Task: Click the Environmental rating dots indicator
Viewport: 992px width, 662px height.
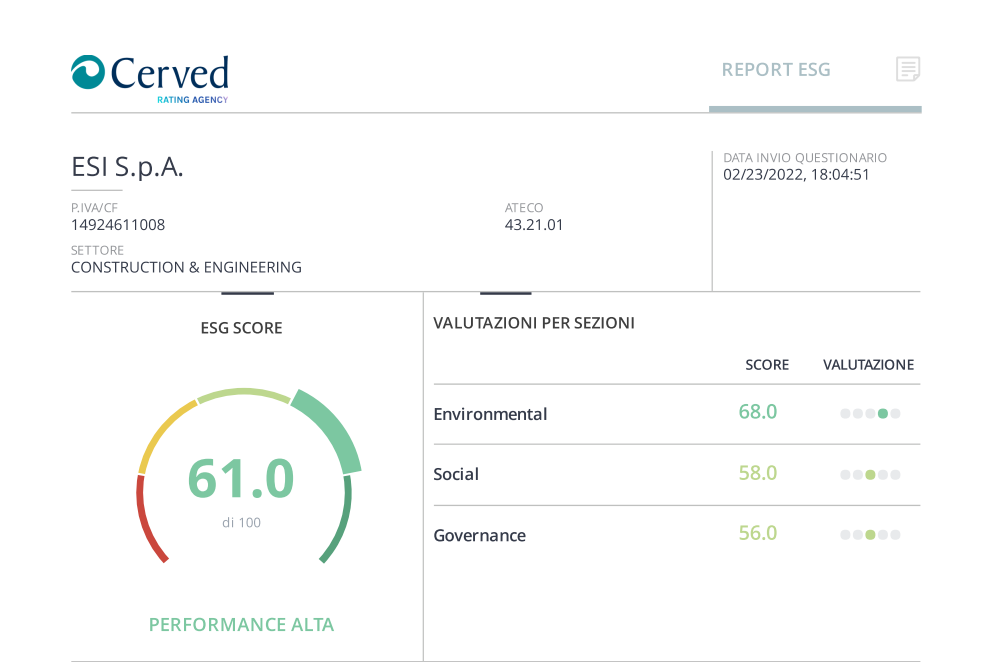Action: click(x=870, y=414)
